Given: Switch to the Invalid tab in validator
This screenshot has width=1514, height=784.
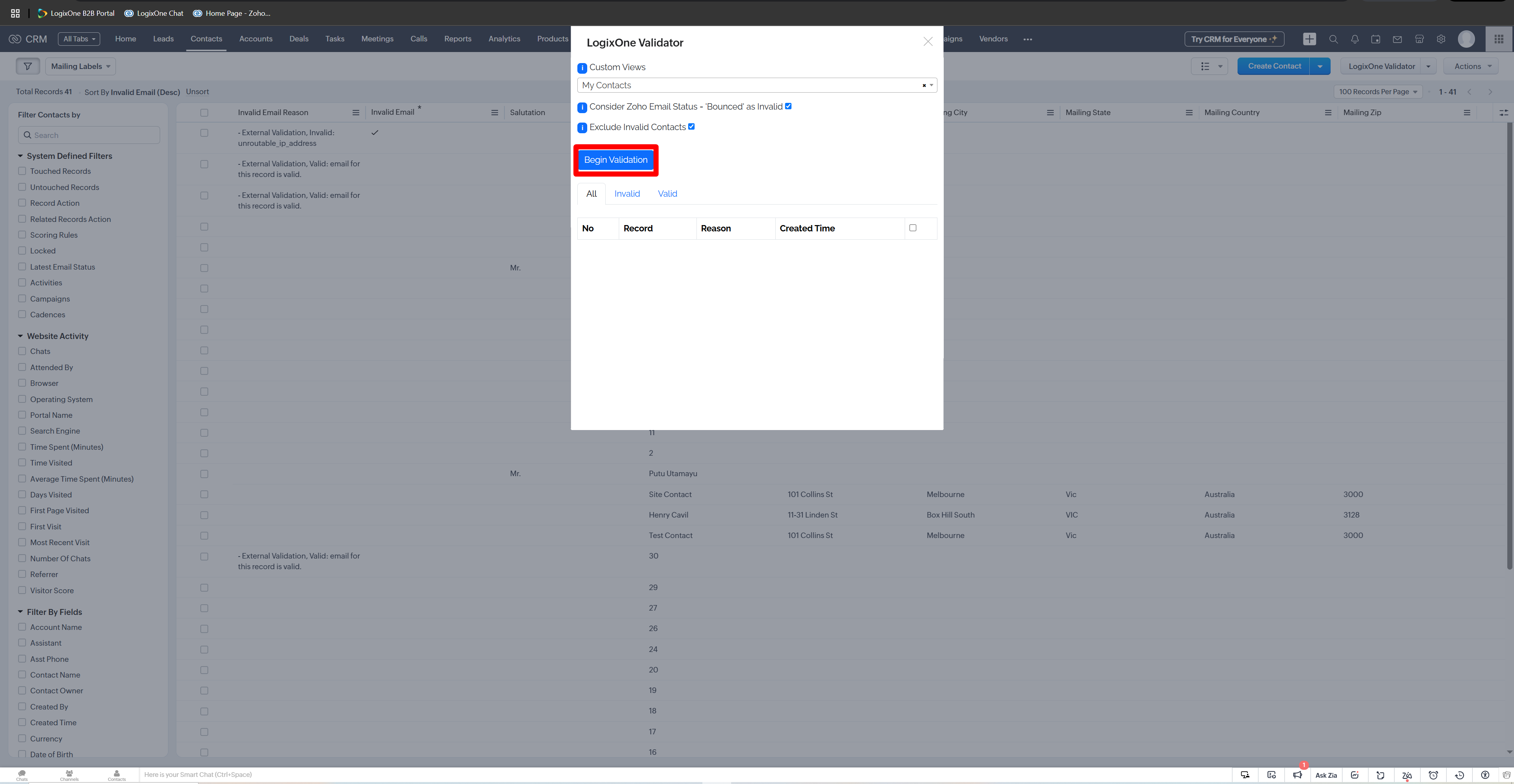Looking at the screenshot, I should (x=627, y=194).
